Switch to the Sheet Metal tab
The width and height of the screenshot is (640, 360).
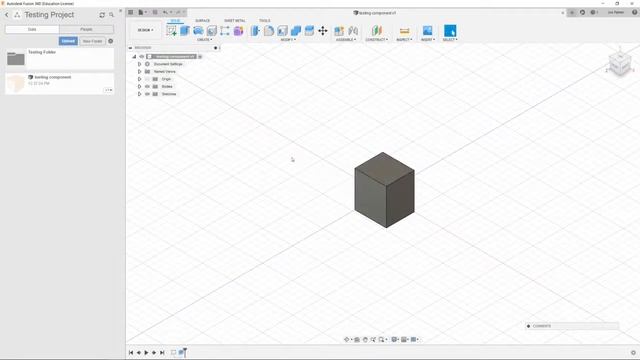coord(235,20)
